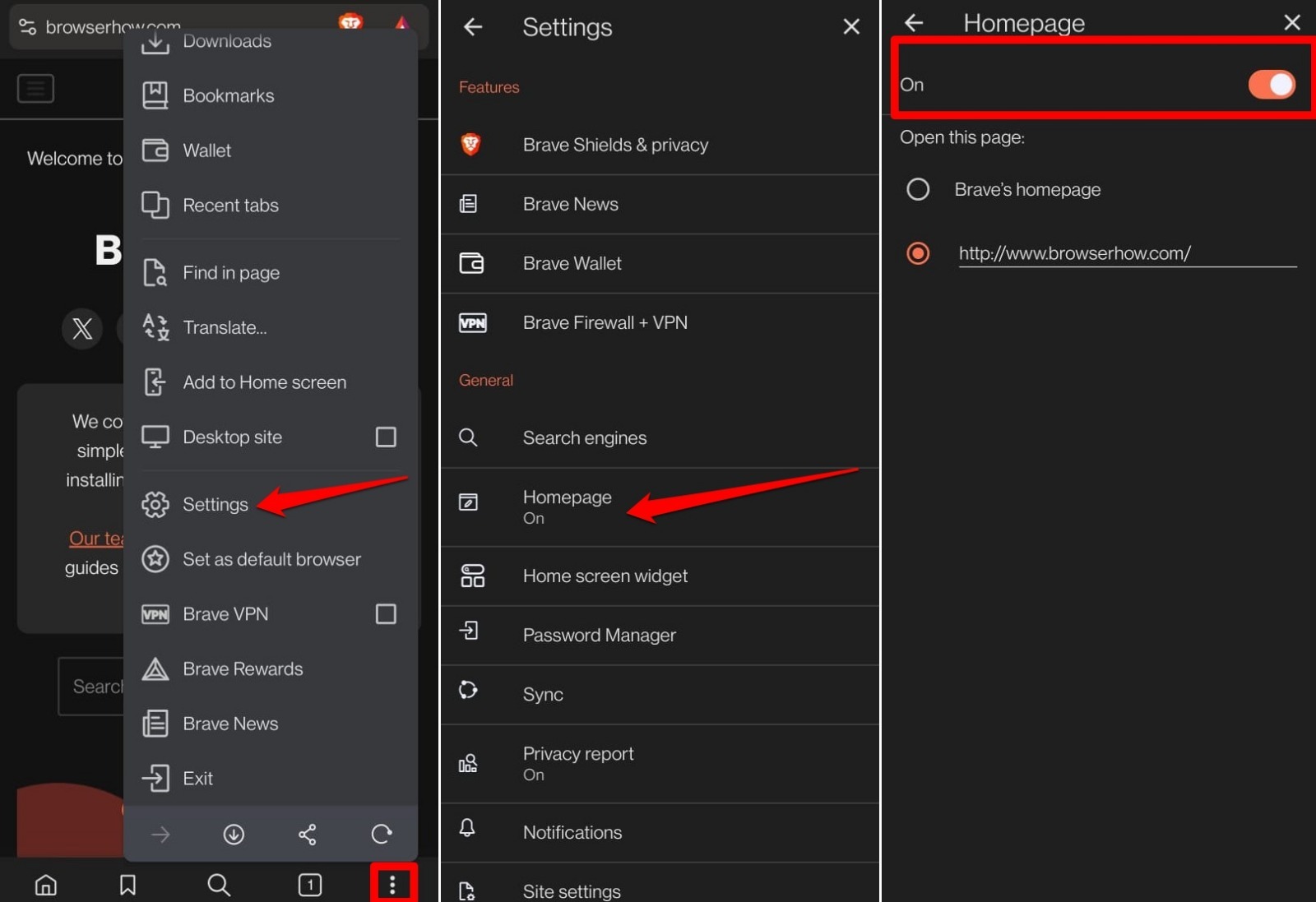The width and height of the screenshot is (1316, 902).
Task: Tap the Brave Shields lion icon in Settings
Action: 470,144
